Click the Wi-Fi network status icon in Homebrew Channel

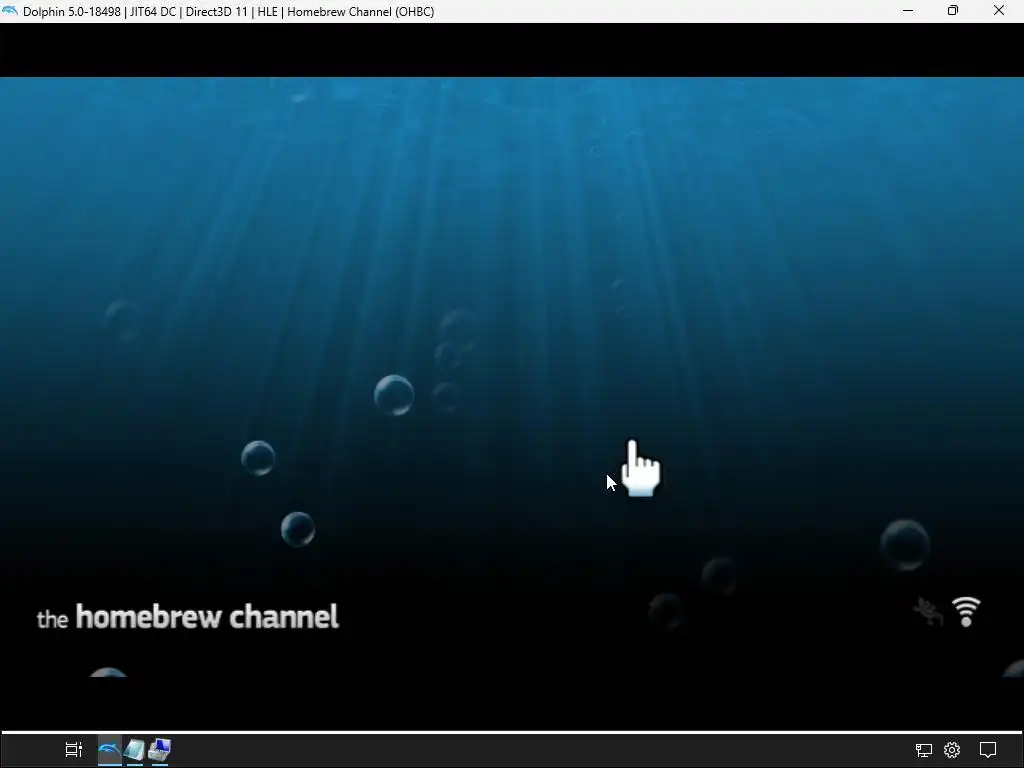coord(967,612)
